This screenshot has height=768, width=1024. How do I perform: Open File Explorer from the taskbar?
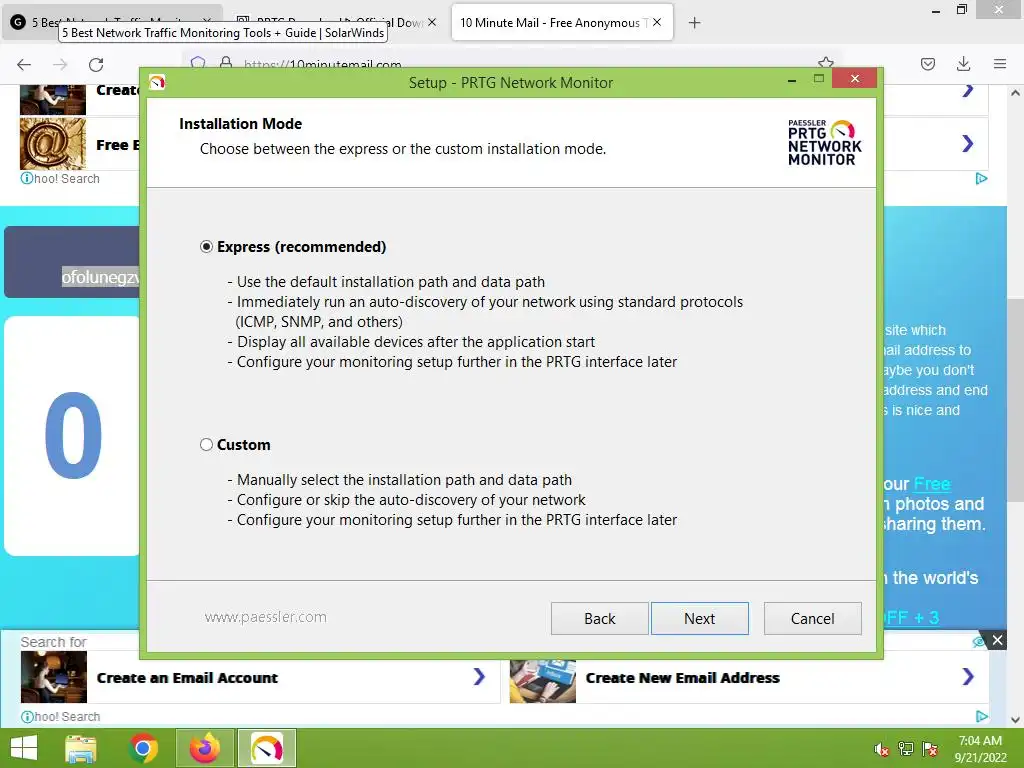[x=81, y=748]
